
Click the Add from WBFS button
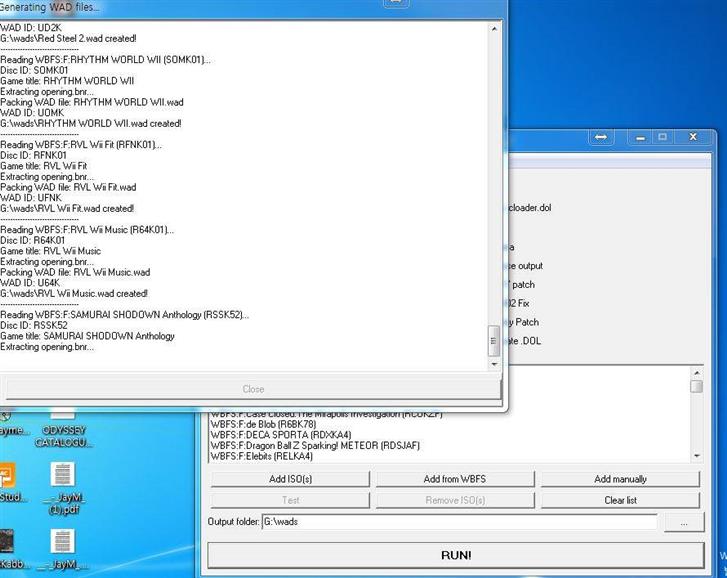coord(455,479)
